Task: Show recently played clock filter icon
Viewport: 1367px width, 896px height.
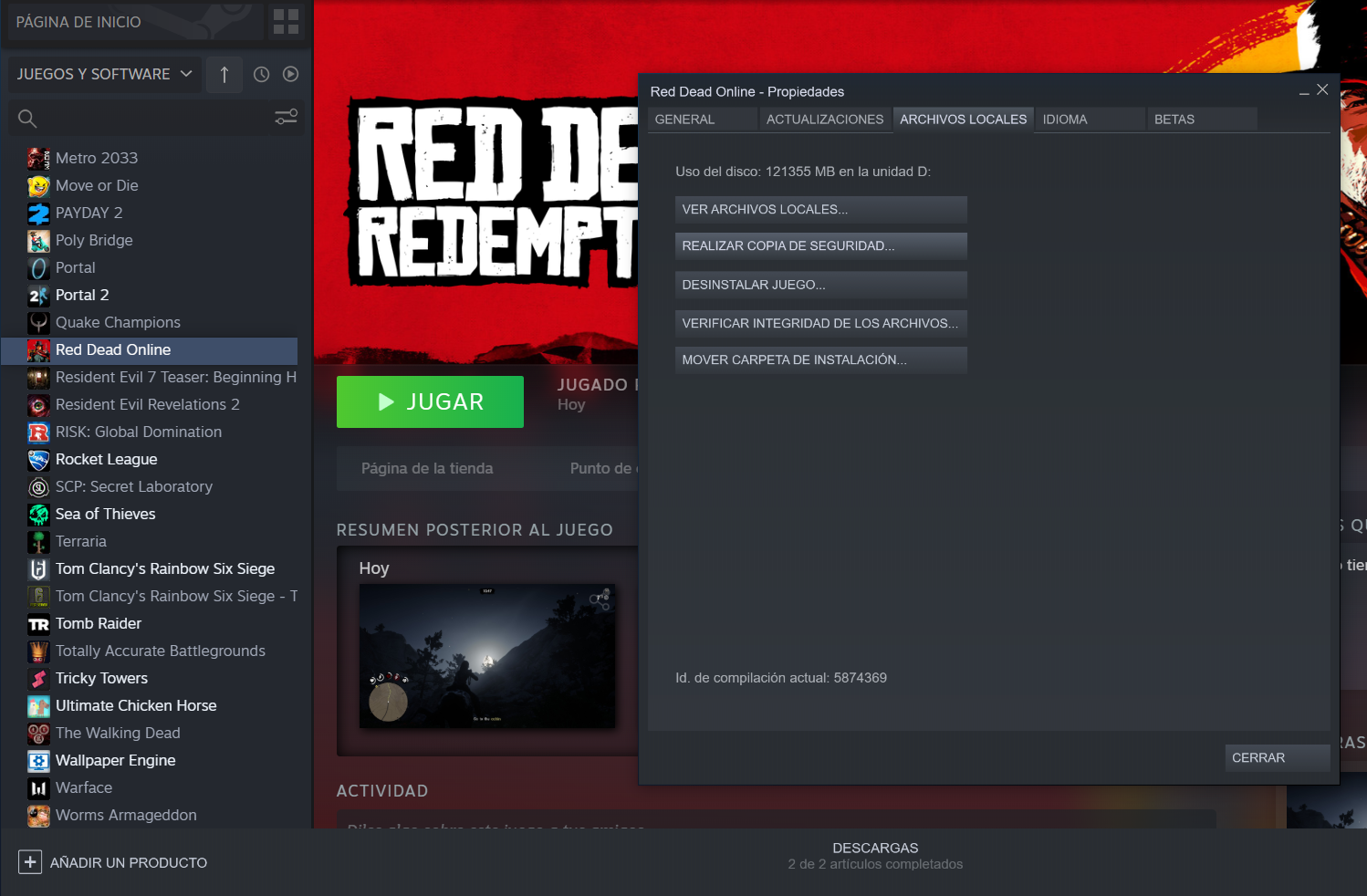Action: (261, 74)
